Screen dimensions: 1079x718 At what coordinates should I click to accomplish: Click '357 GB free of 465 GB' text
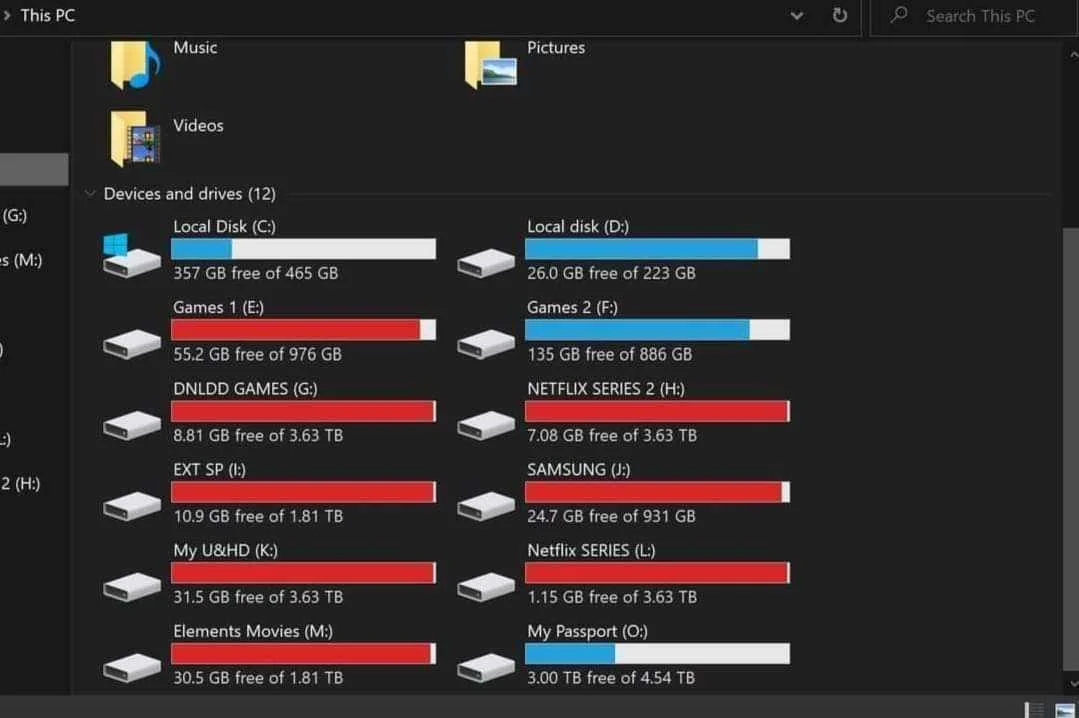coord(256,273)
